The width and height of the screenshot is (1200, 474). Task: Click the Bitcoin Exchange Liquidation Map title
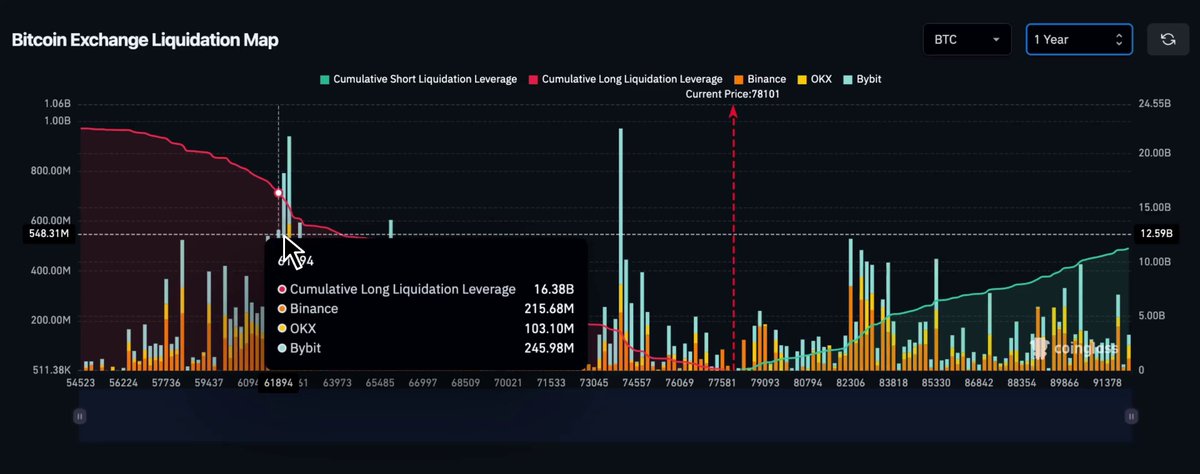click(145, 40)
